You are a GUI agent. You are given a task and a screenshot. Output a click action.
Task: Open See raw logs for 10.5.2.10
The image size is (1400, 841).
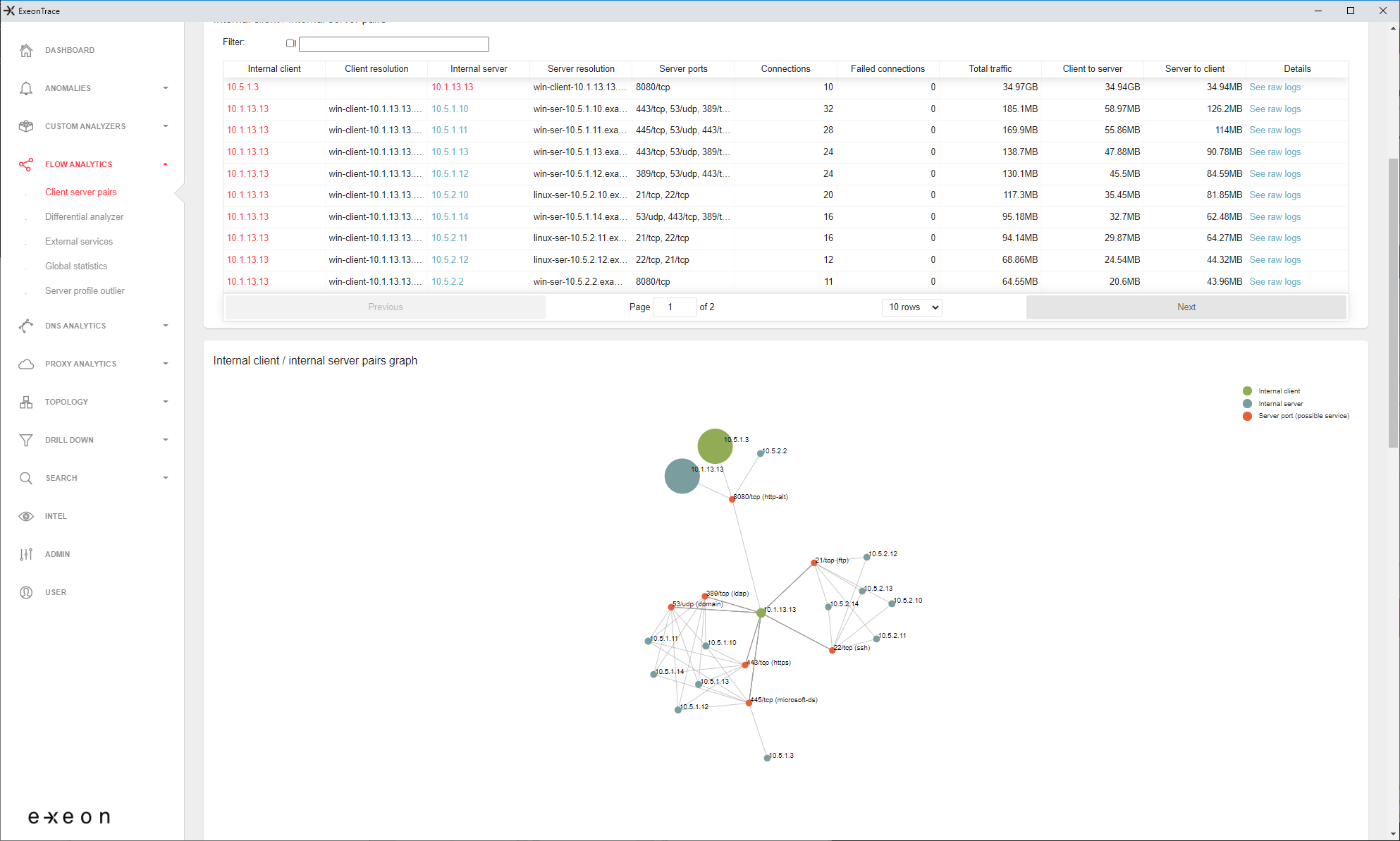point(1275,195)
